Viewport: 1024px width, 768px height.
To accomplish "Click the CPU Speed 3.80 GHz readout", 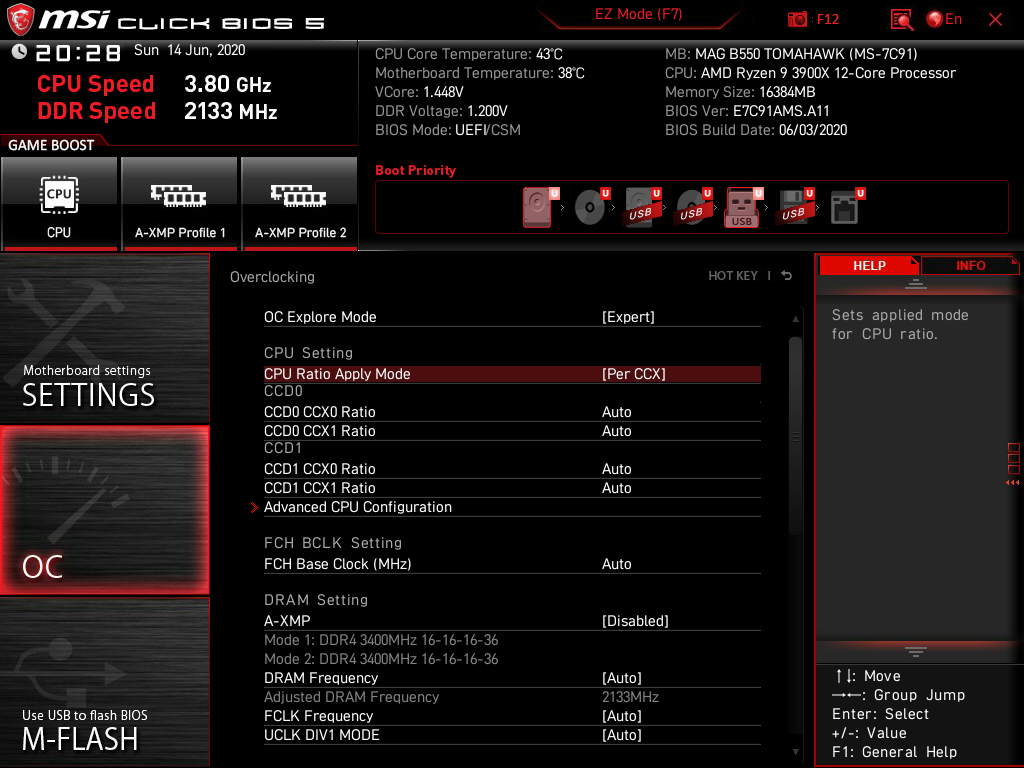I will pyautogui.click(x=154, y=84).
